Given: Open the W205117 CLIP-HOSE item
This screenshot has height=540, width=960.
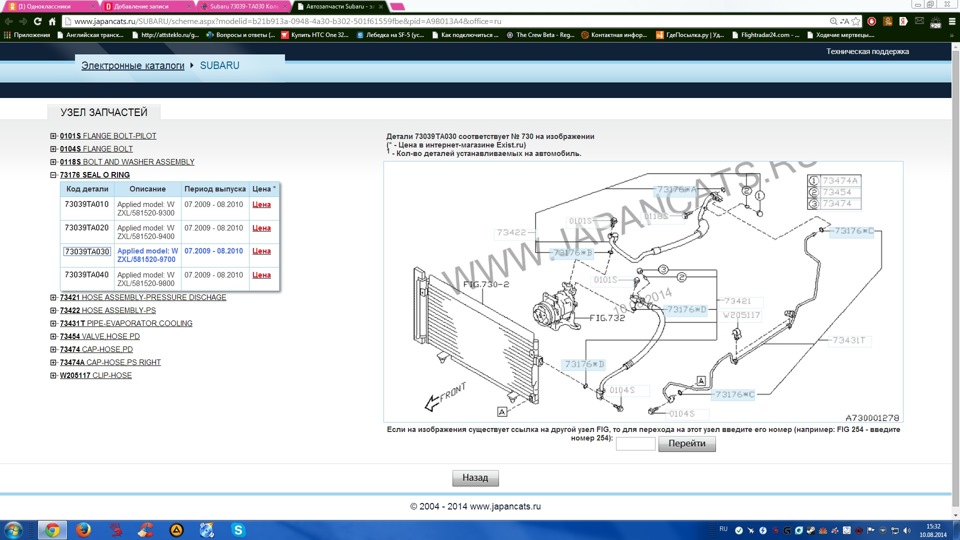Looking at the screenshot, I should (x=96, y=375).
